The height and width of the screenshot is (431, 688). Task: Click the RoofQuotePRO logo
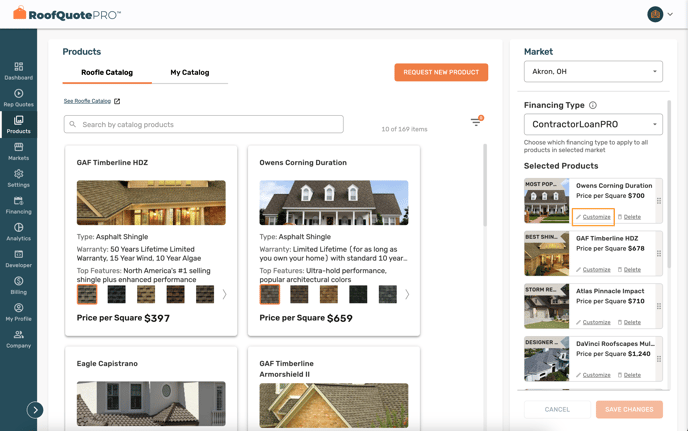tap(67, 14)
